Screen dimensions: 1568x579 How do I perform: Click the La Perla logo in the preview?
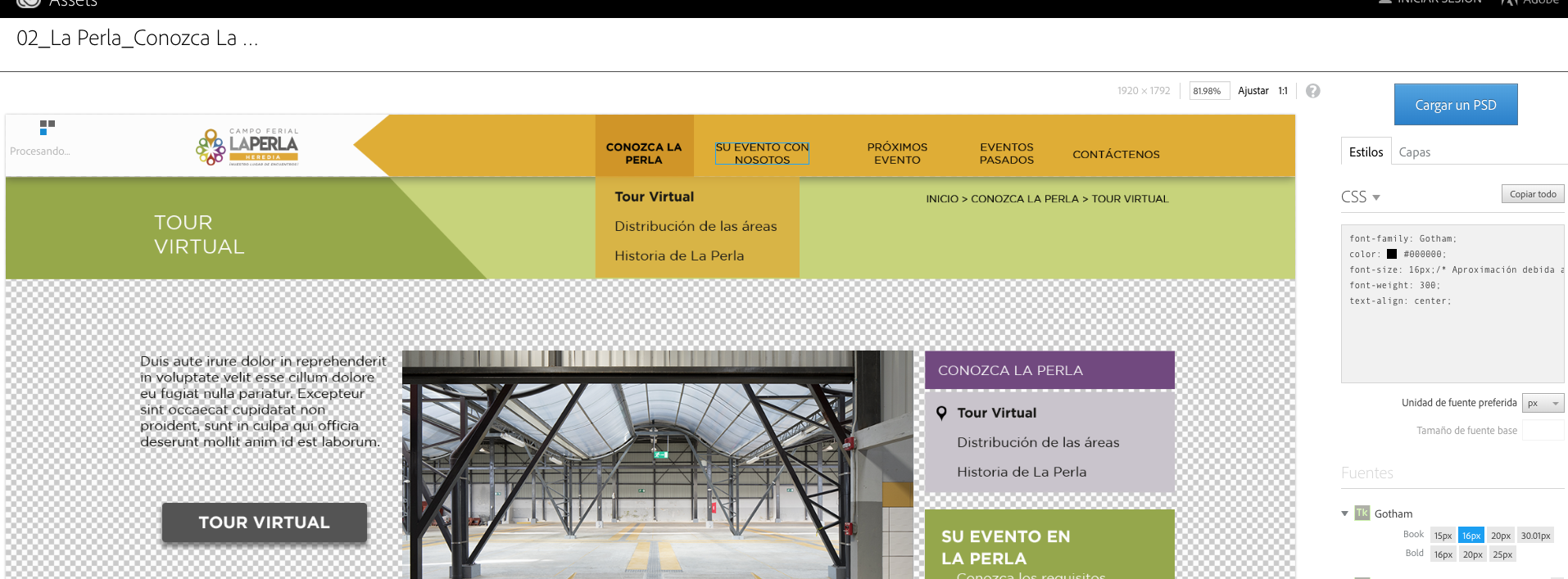pos(247,147)
